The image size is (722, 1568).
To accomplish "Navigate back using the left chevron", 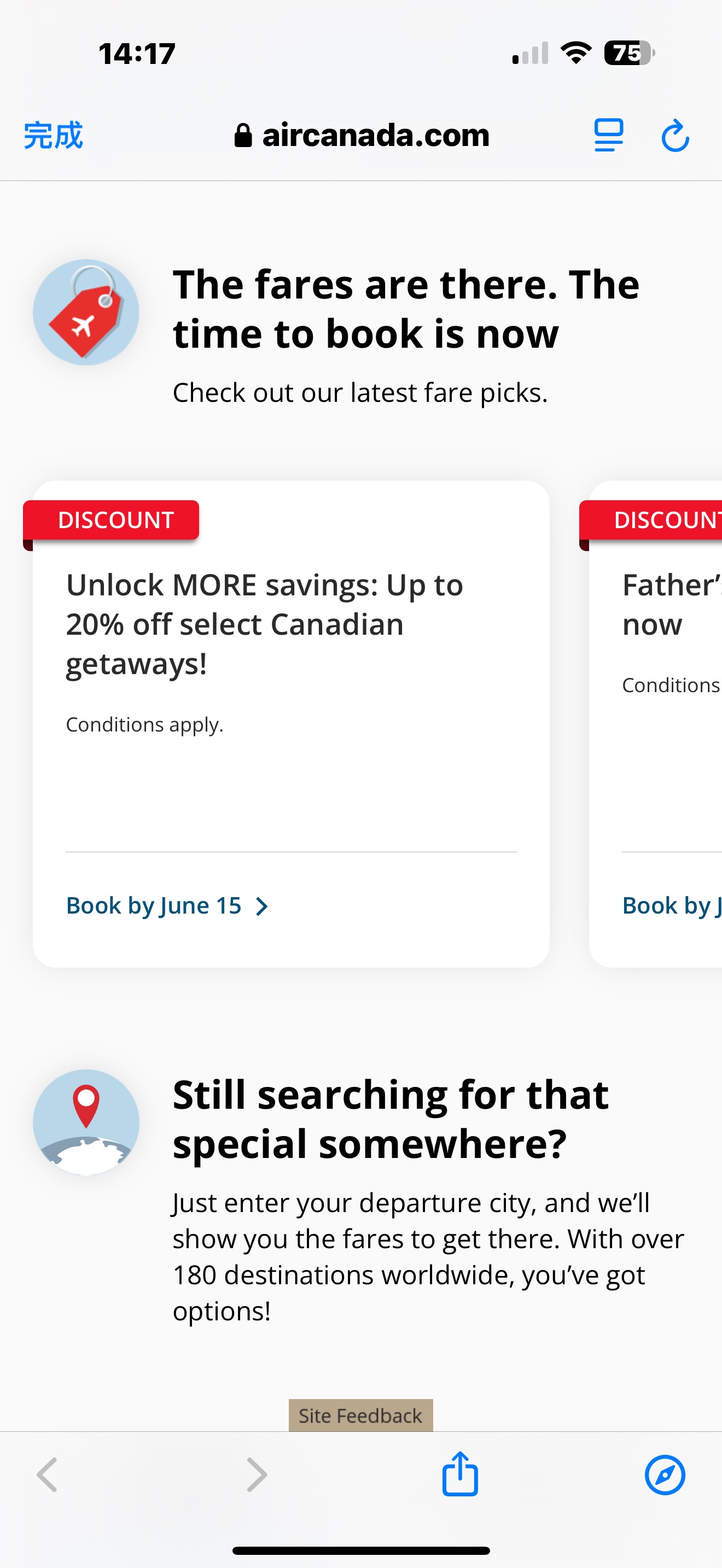I will (46, 1475).
